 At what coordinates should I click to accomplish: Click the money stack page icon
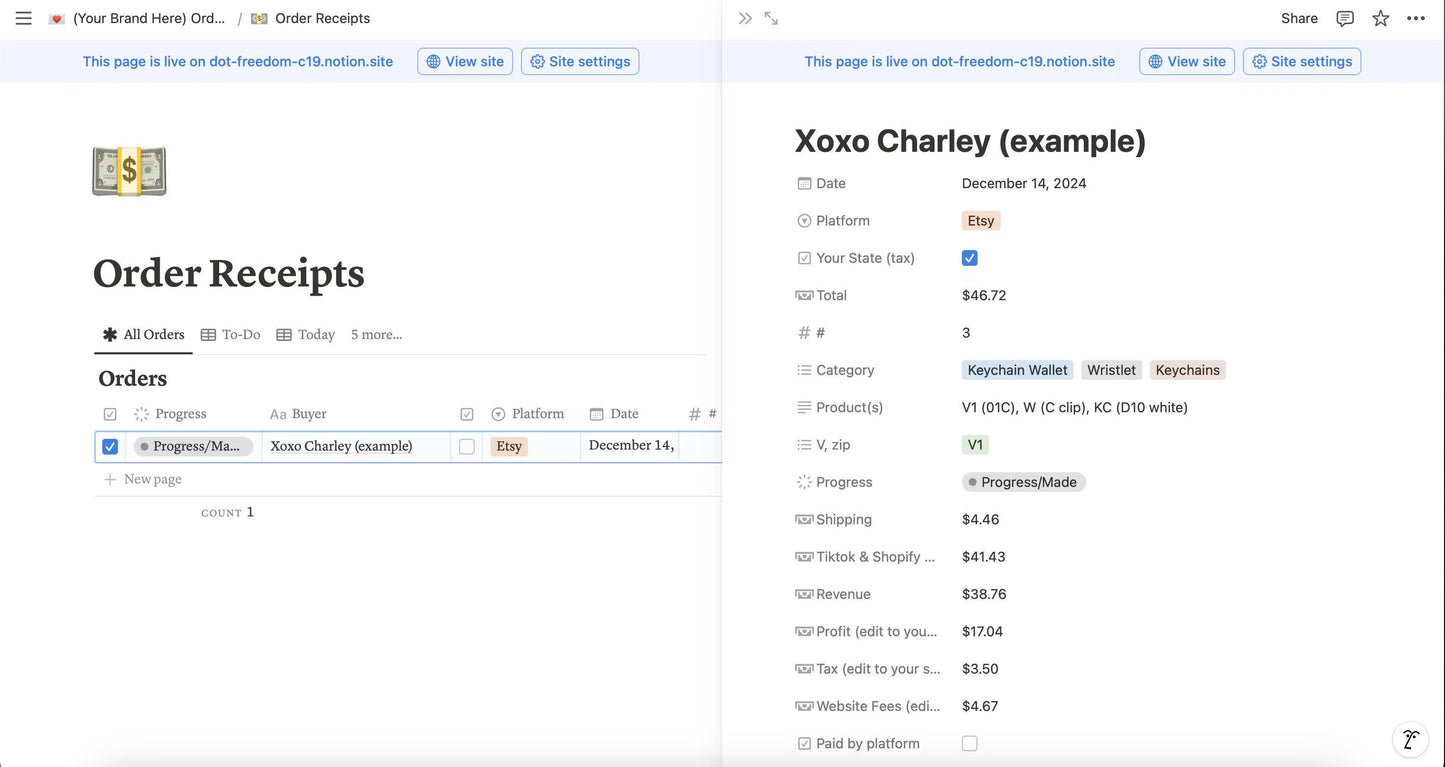coord(128,170)
